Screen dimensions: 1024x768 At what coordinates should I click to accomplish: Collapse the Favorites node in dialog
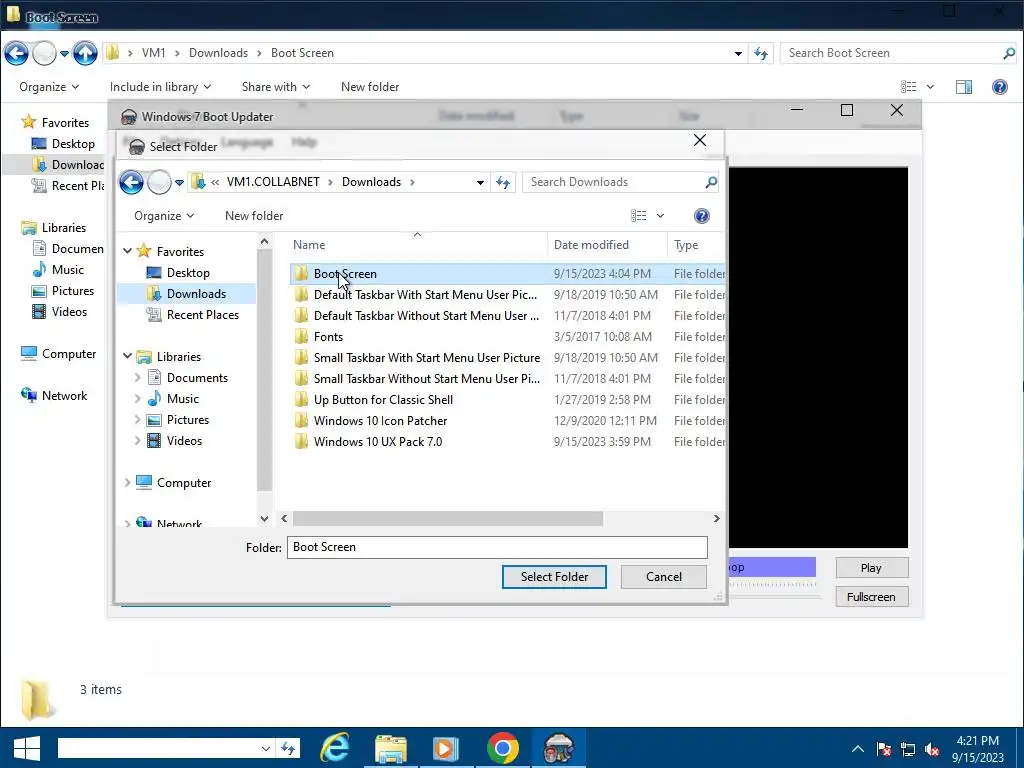127,251
